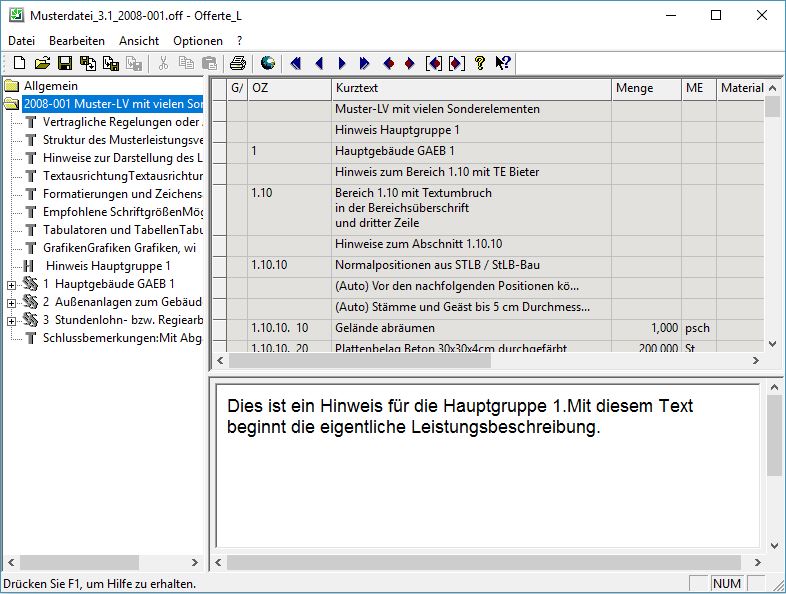Select the Allgemein folder in the tree
The height and width of the screenshot is (594, 786).
point(51,86)
